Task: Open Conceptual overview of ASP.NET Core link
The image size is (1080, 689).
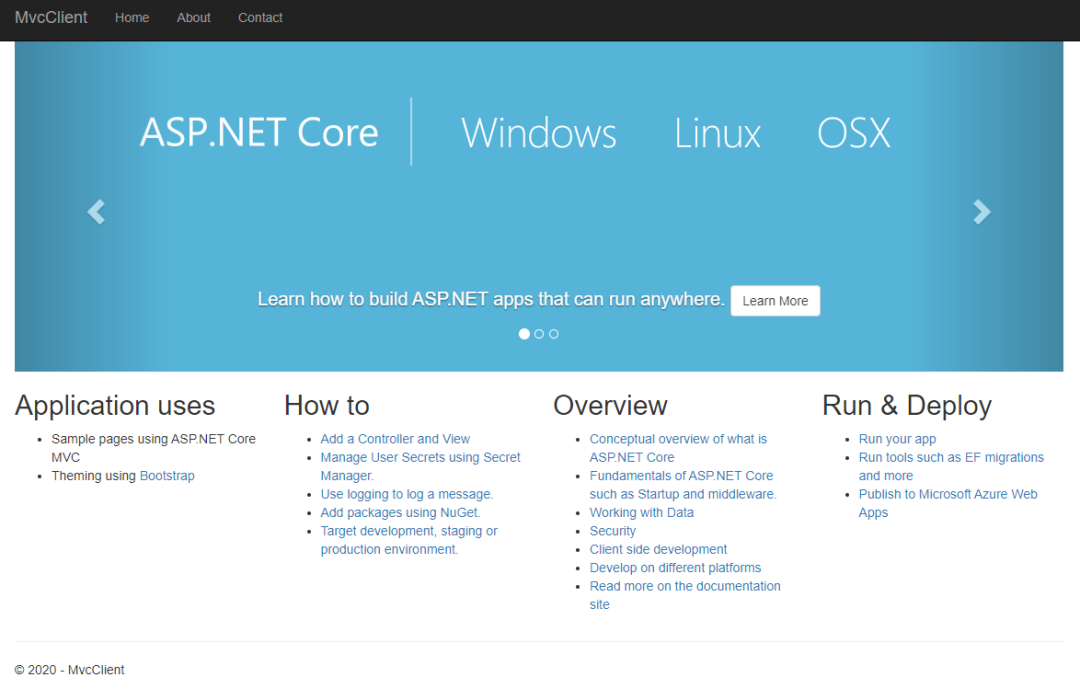Action: [x=678, y=448]
